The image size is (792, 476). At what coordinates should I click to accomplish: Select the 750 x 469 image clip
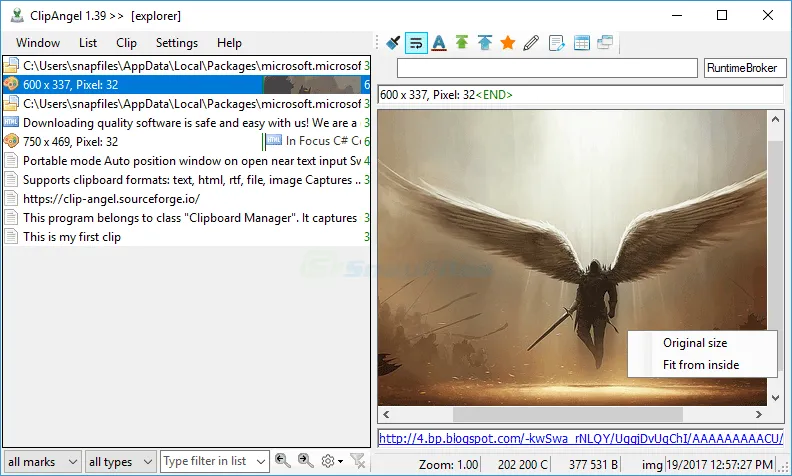(187, 141)
